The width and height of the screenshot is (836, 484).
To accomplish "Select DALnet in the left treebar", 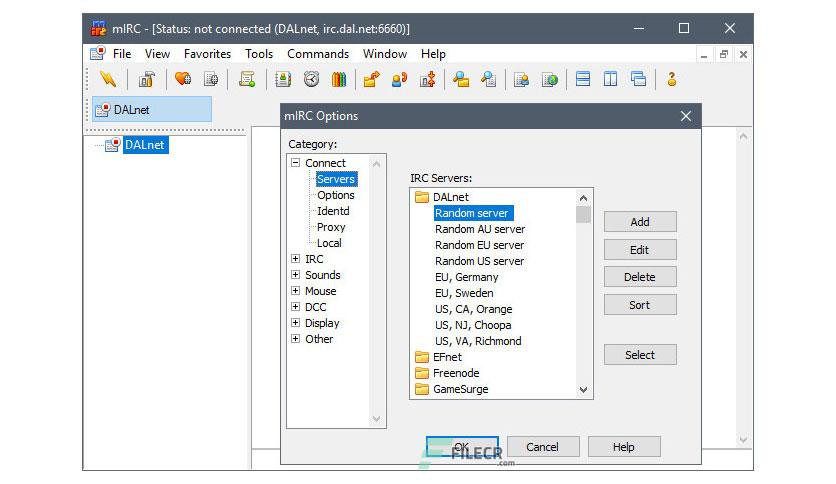I will pyautogui.click(x=145, y=145).
